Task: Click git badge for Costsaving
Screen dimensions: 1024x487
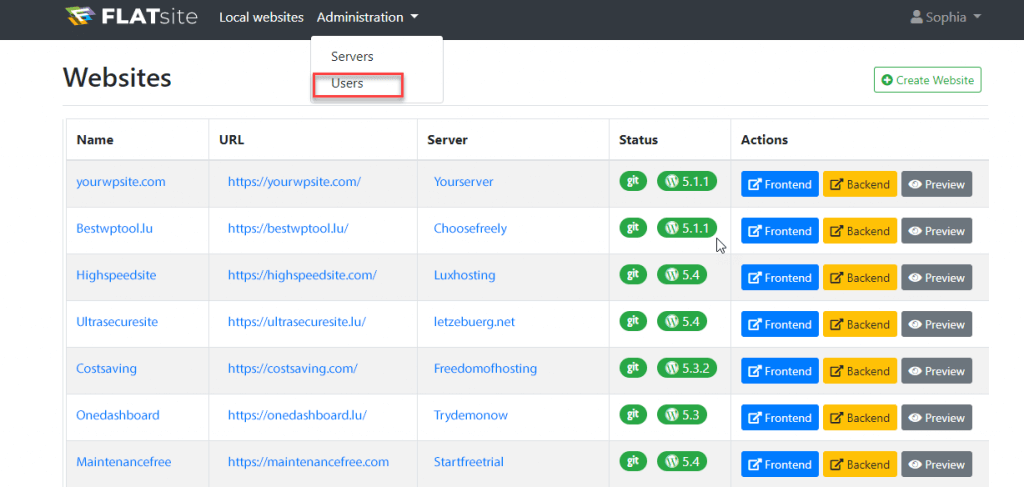Action: pyautogui.click(x=633, y=368)
